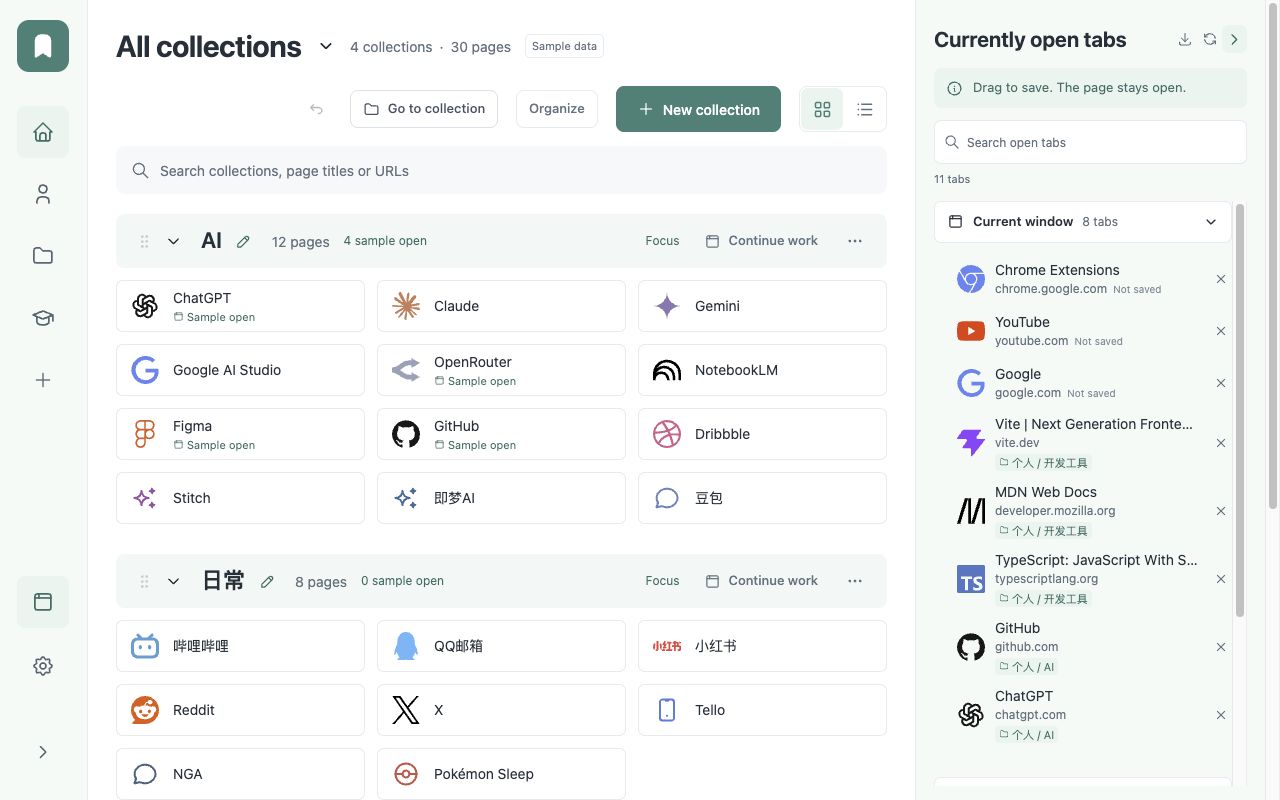Click Continue work for 日常 collection
Image resolution: width=1280 pixels, height=800 pixels.
coord(762,581)
